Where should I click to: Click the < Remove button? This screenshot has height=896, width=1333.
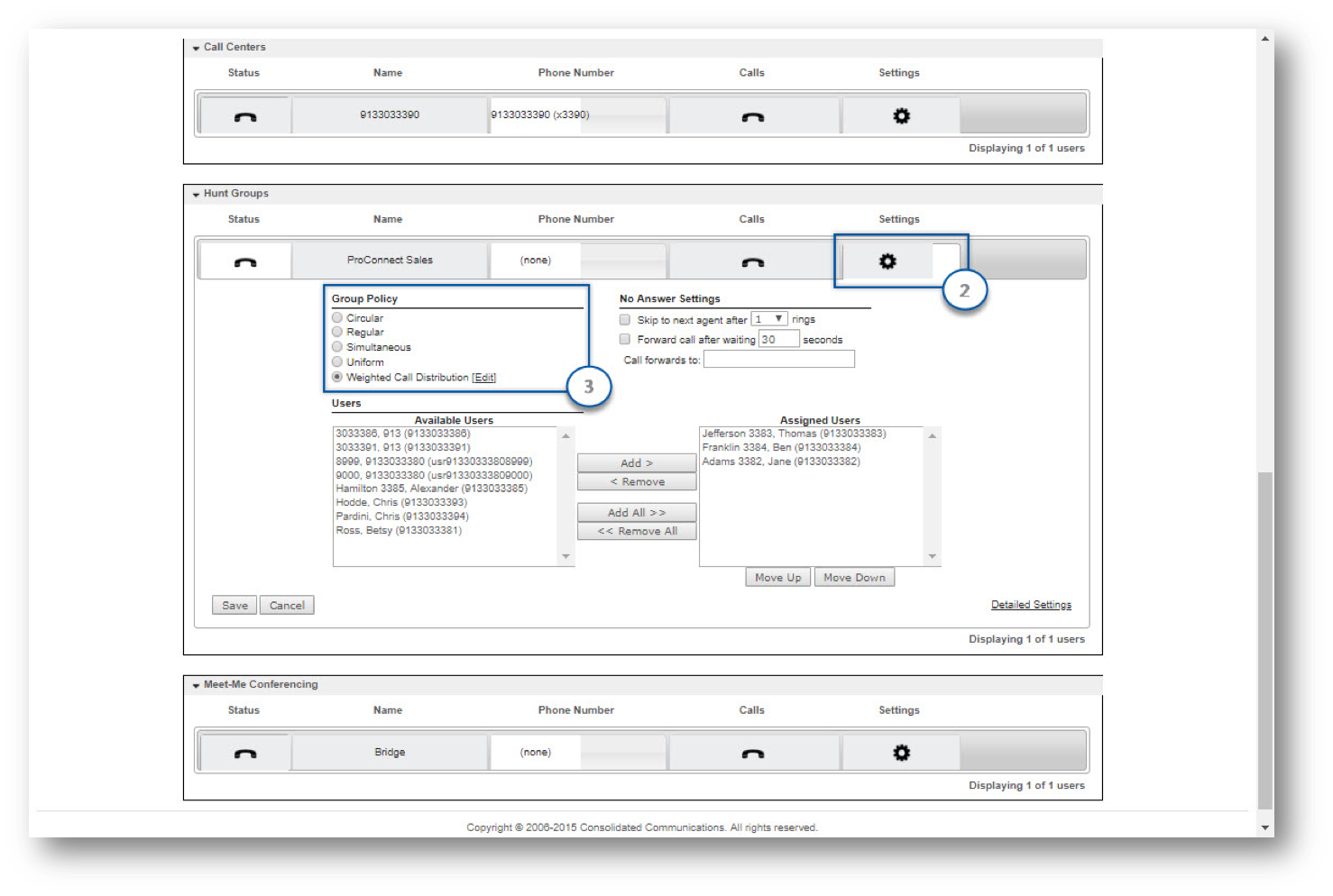(637, 482)
